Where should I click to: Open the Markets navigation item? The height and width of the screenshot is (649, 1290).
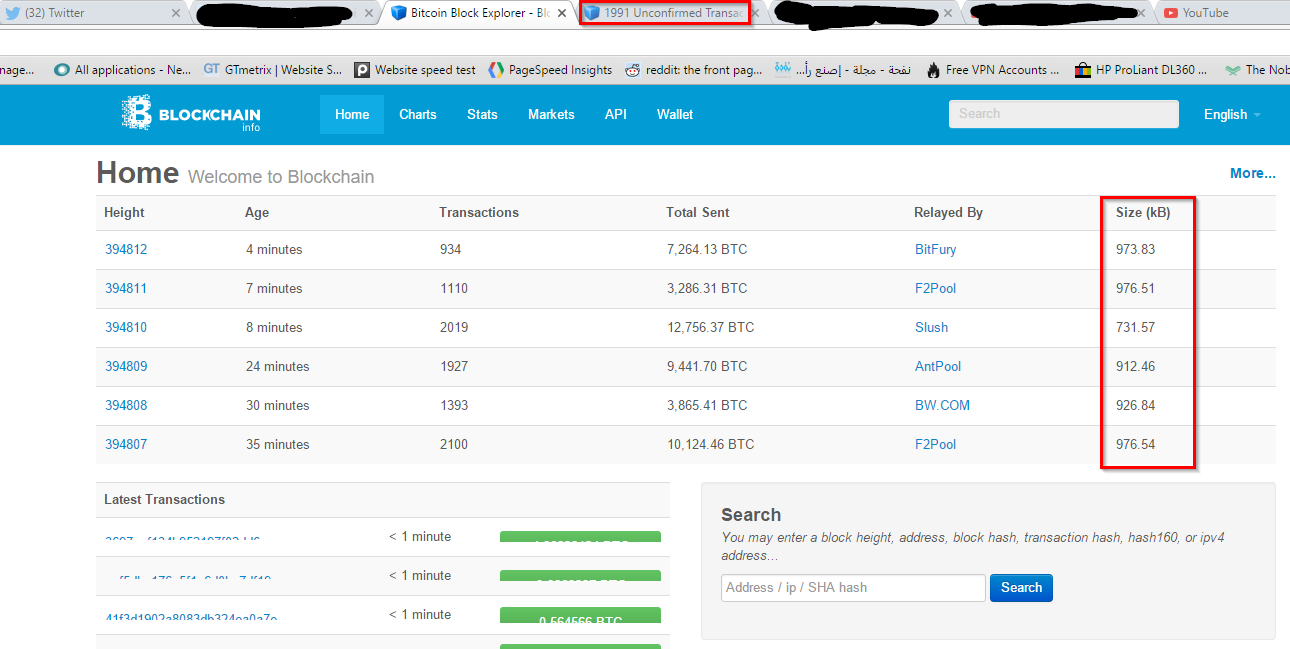click(x=551, y=114)
